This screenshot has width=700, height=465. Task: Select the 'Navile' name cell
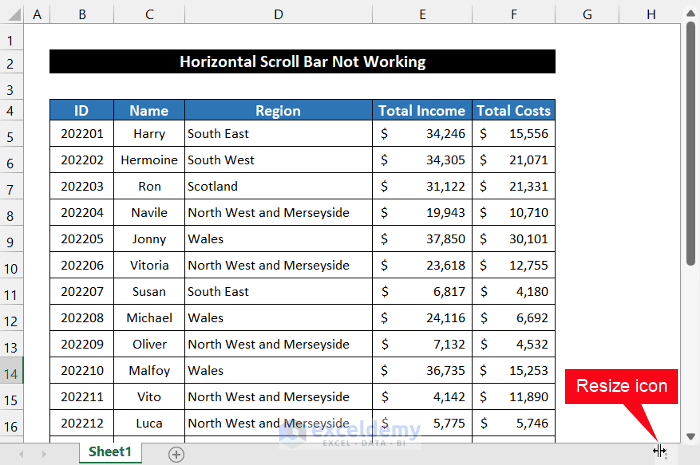point(149,212)
